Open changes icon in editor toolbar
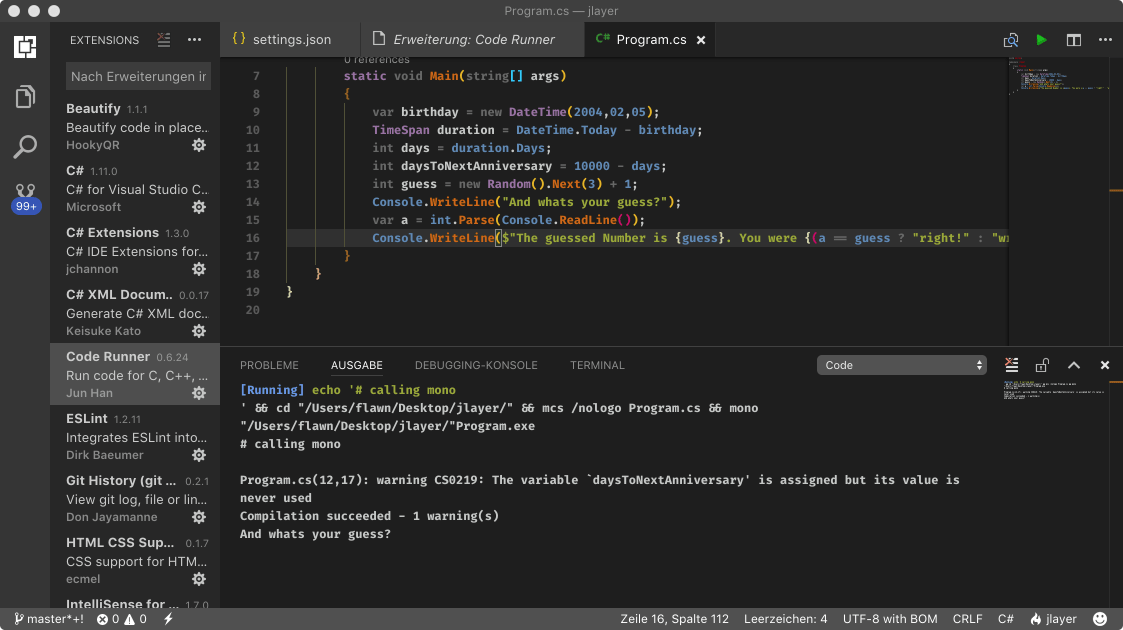 click(x=1011, y=40)
